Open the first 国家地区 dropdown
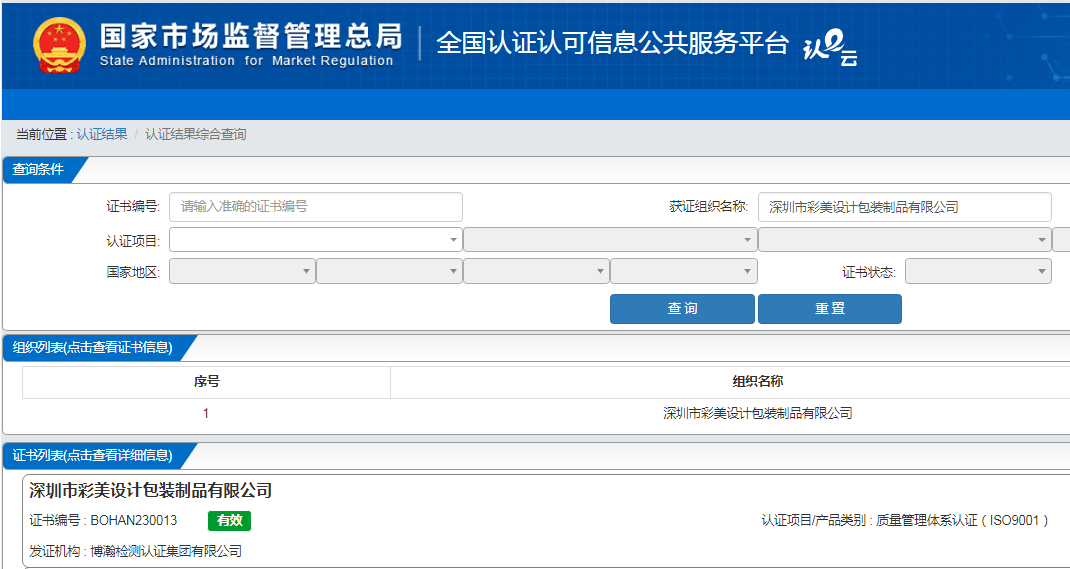Image resolution: width=1070 pixels, height=569 pixels. pyautogui.click(x=242, y=271)
